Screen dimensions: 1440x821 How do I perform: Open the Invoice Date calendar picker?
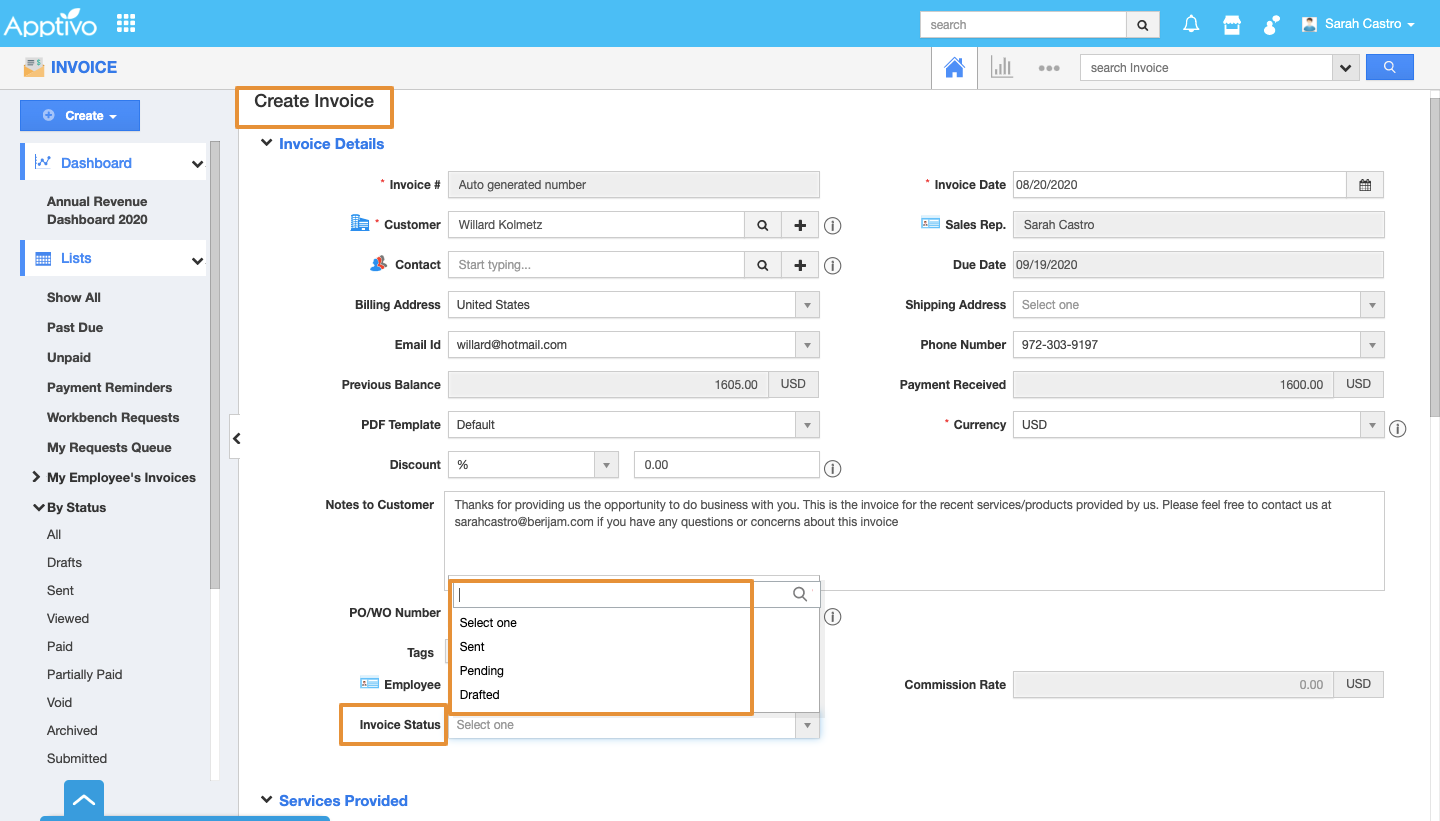[1365, 185]
